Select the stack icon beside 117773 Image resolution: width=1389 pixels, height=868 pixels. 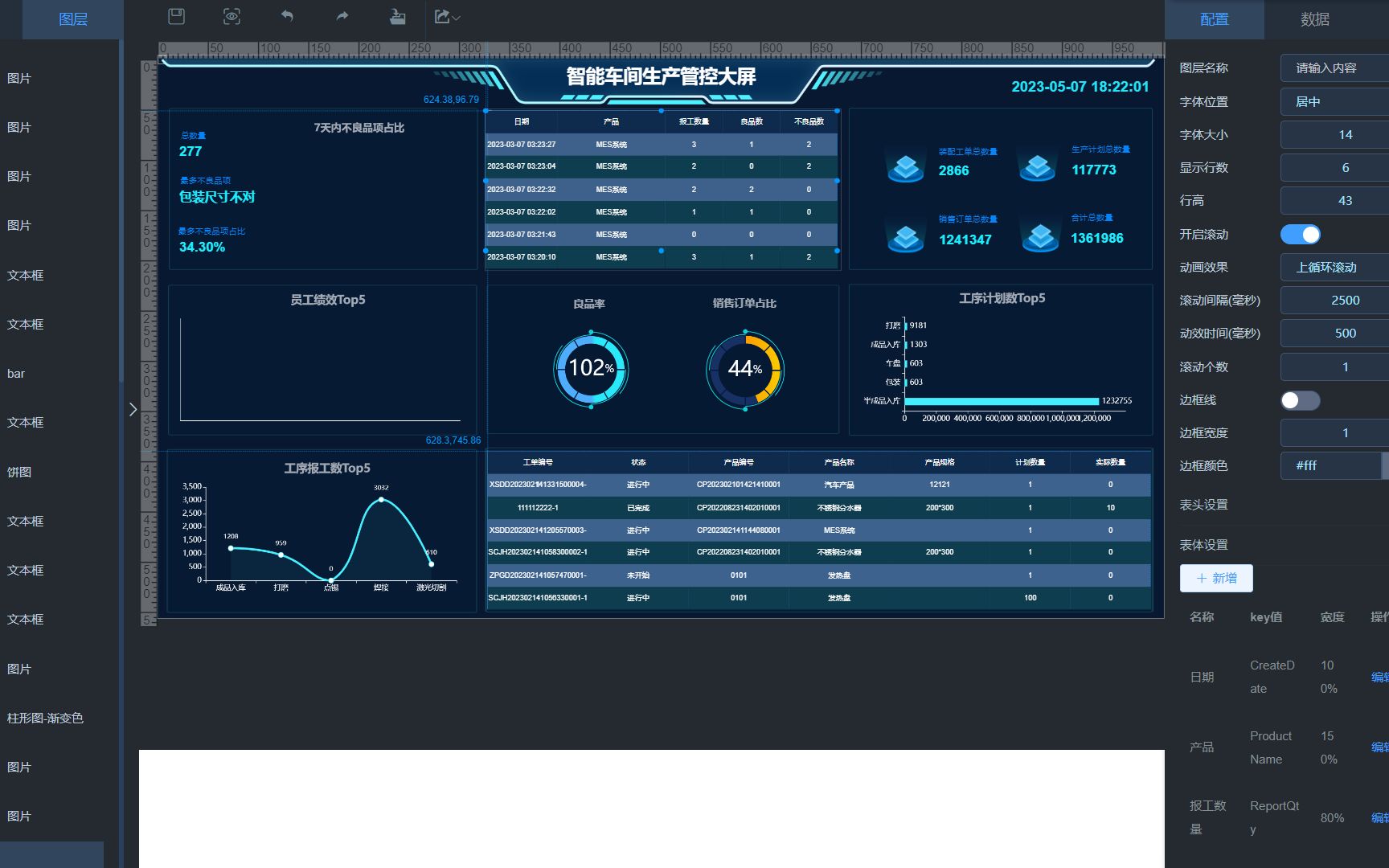(x=1038, y=166)
